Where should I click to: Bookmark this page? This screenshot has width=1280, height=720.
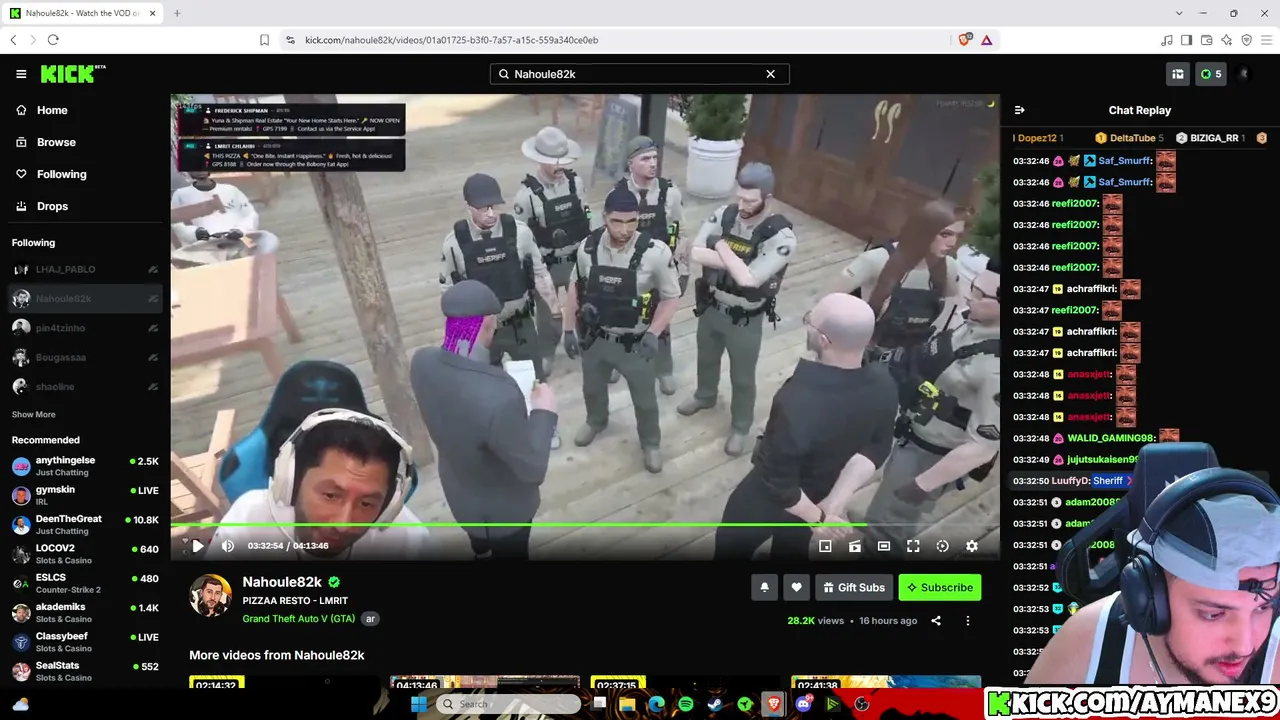(264, 40)
